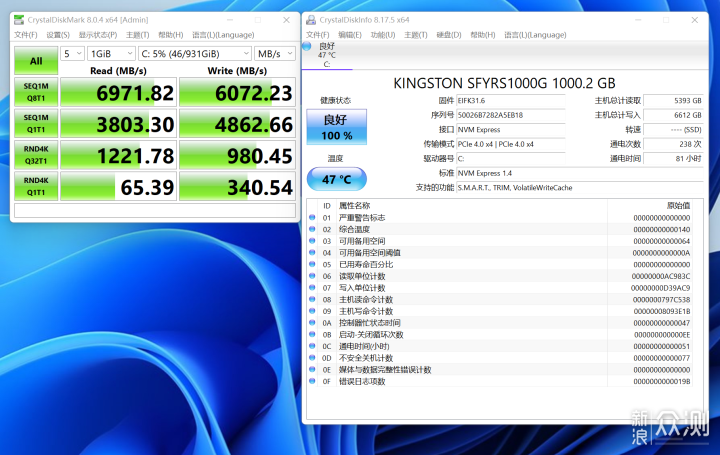Select SMART row 04 可用备用空间阈值
The width and height of the screenshot is (720, 455).
[500, 253]
